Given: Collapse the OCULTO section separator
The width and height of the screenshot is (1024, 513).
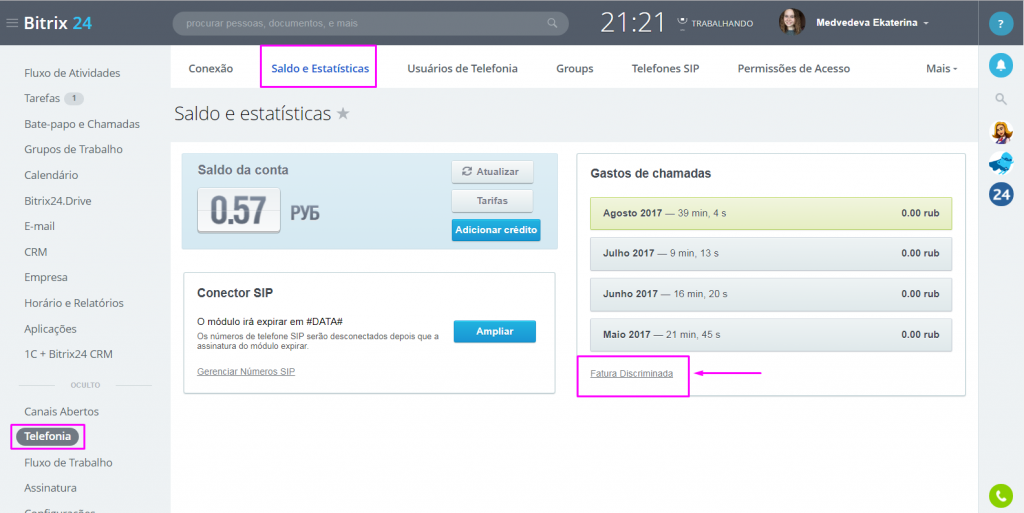Looking at the screenshot, I should (x=85, y=385).
